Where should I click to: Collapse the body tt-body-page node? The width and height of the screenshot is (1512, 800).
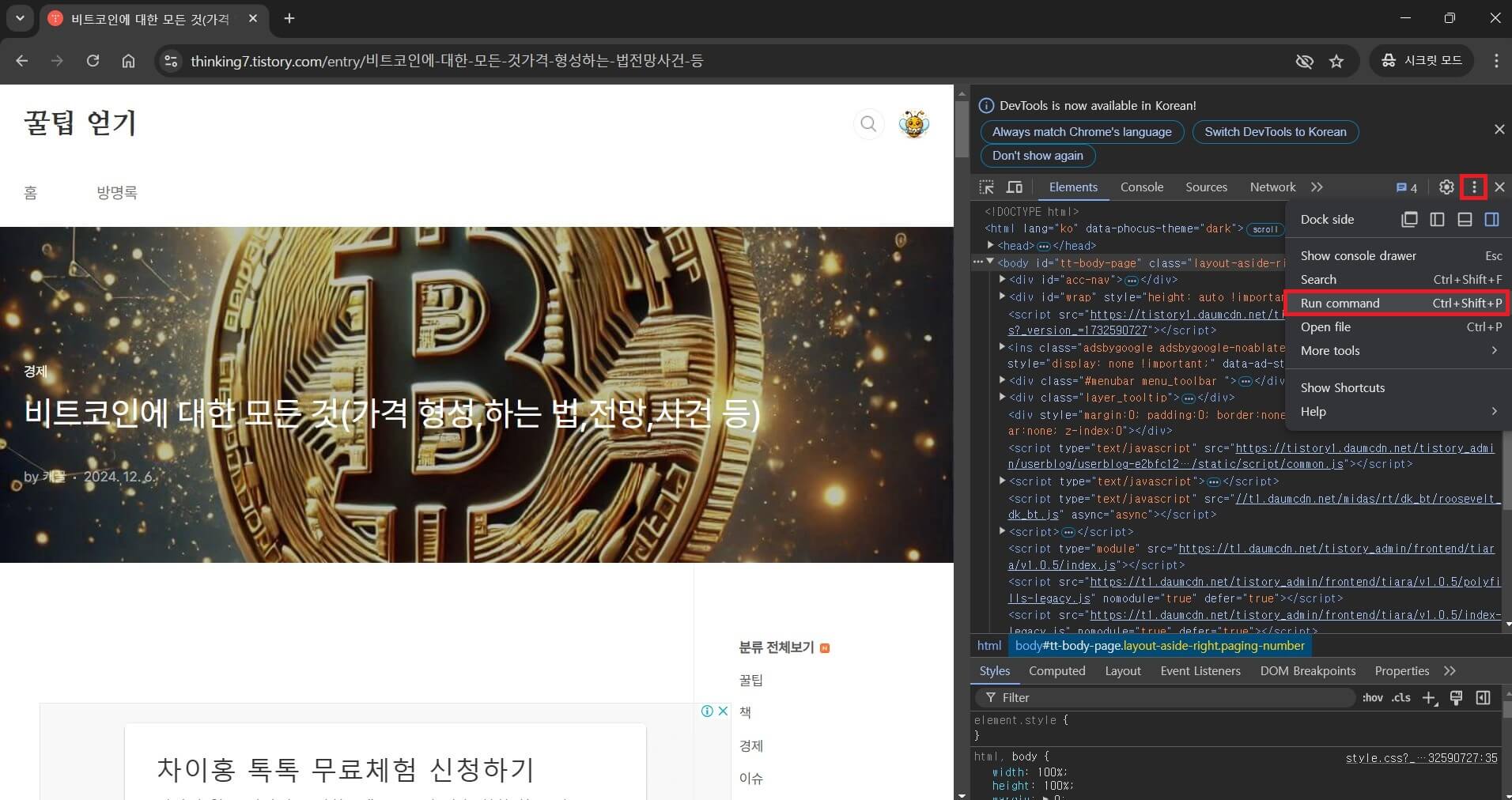point(990,262)
